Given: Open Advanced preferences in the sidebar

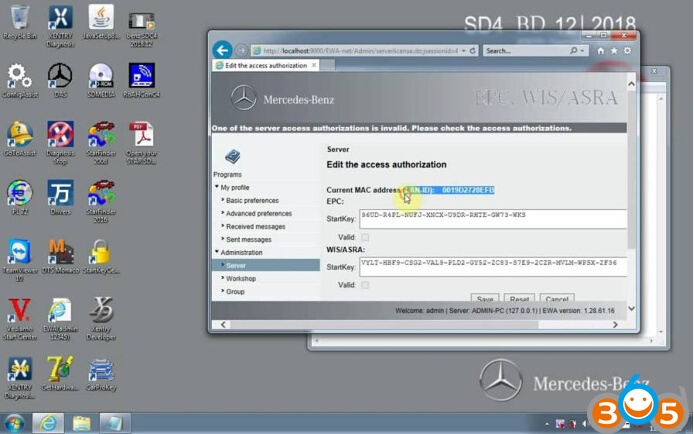Looking at the screenshot, I should point(259,213).
